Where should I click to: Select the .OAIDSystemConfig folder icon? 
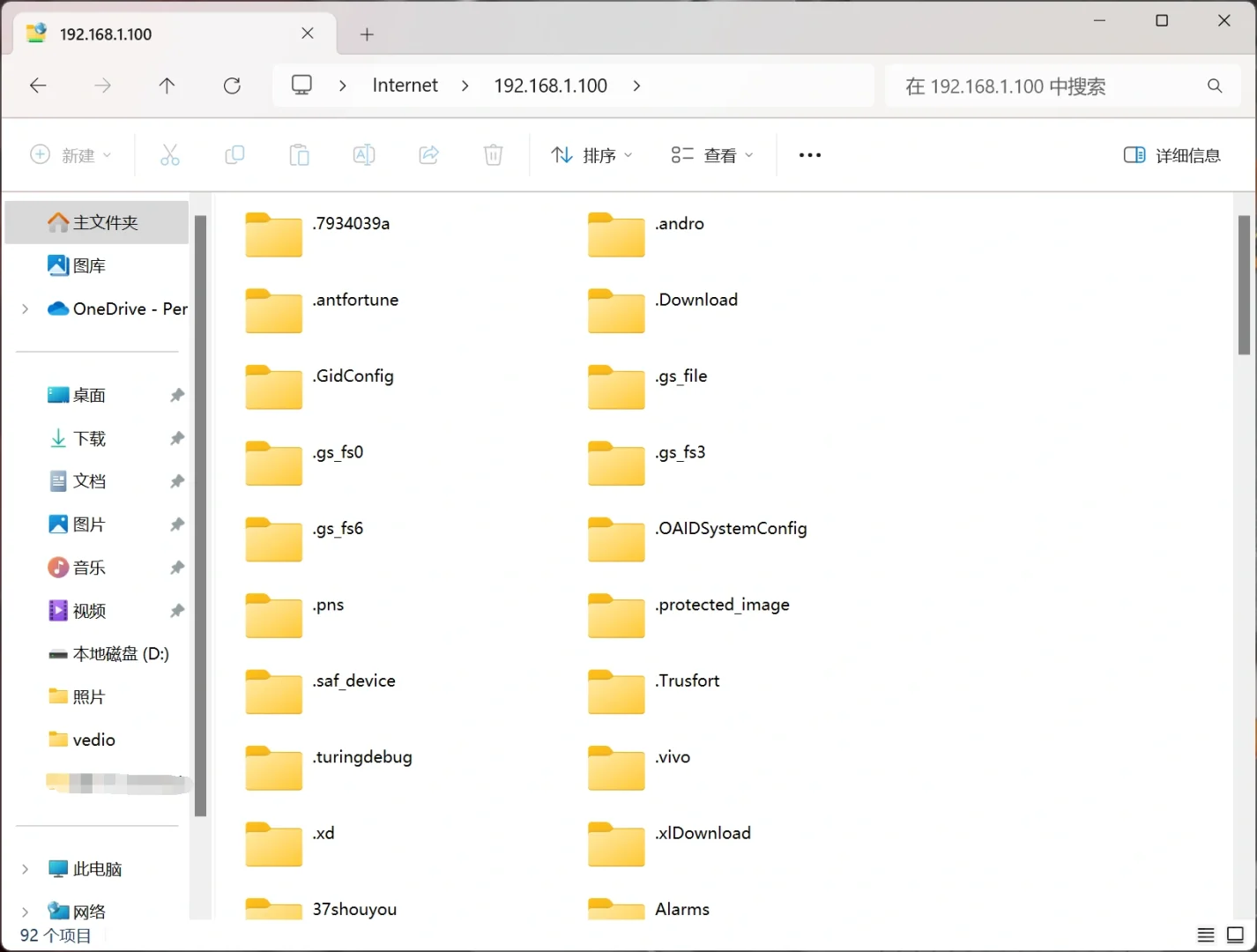(617, 539)
